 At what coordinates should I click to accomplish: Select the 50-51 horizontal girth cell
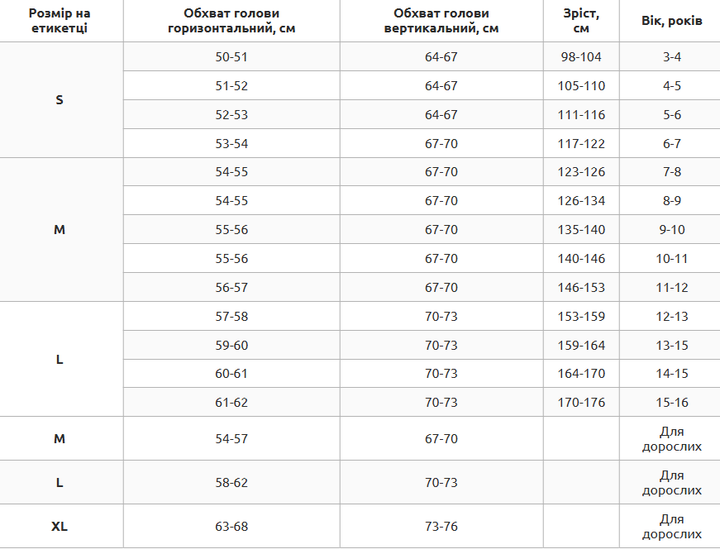coord(231,56)
